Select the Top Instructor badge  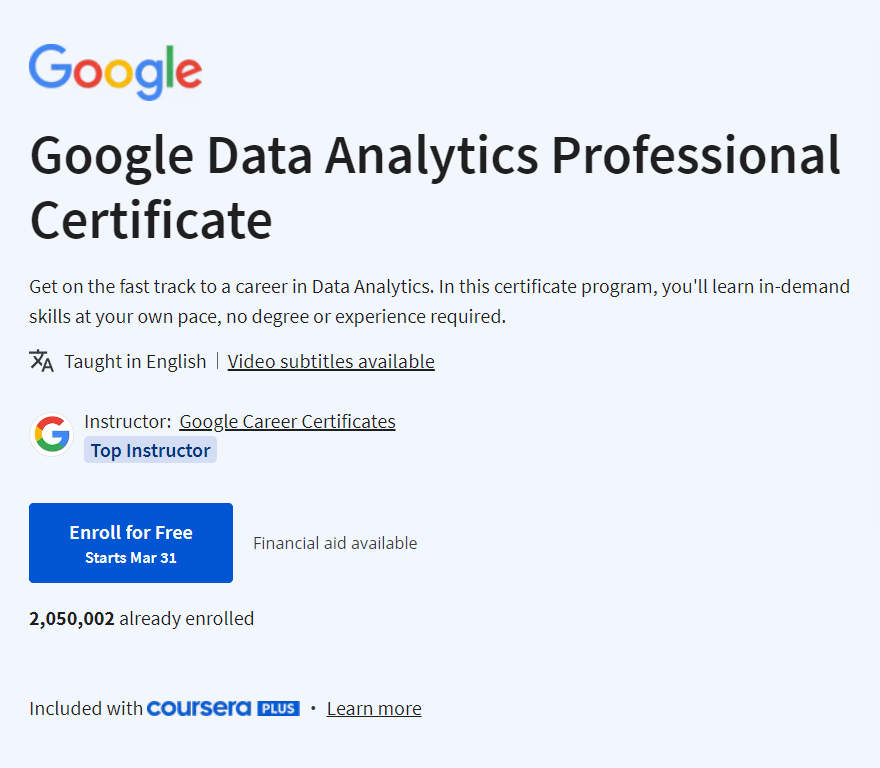point(150,450)
